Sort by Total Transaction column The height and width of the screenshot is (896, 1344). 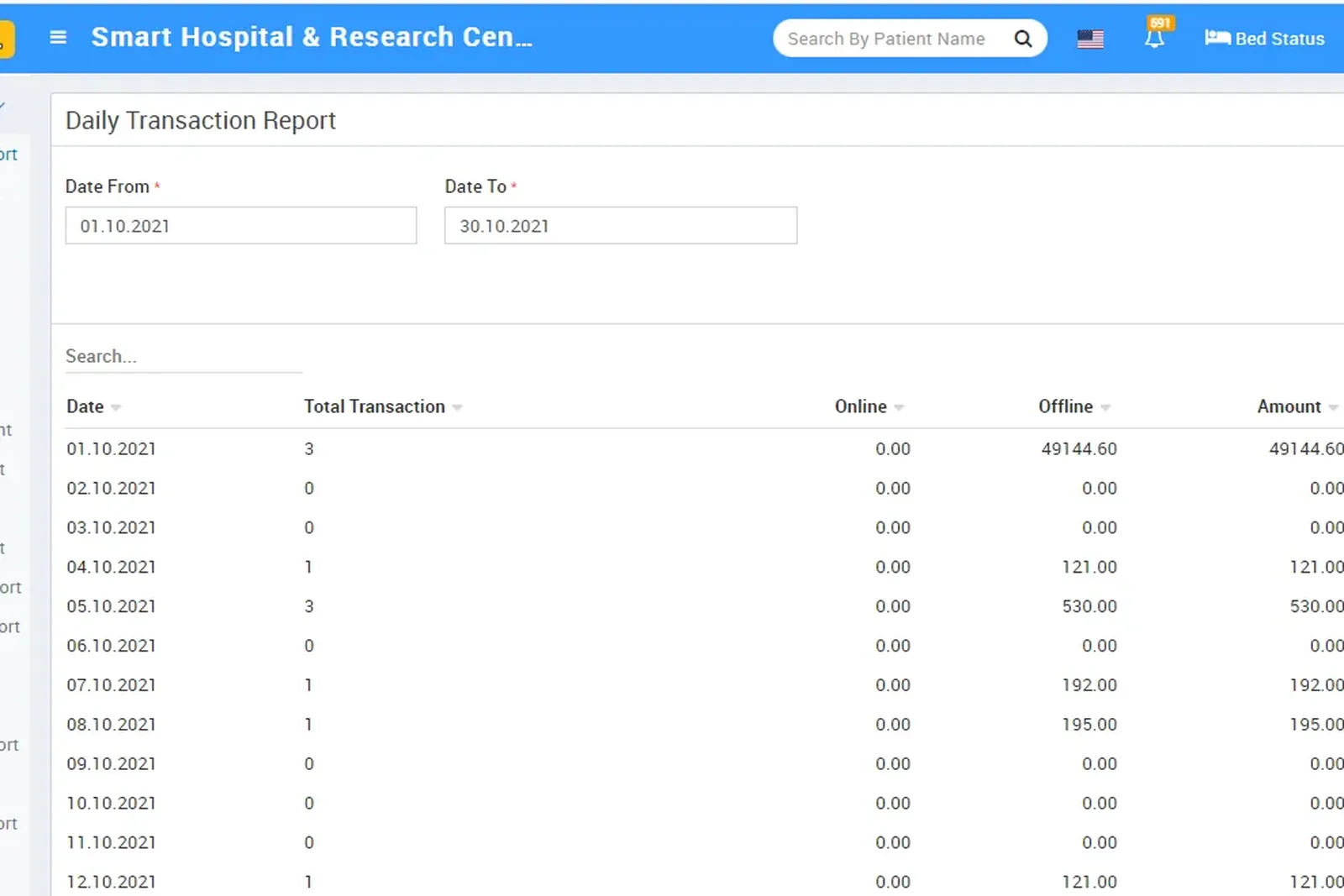(x=383, y=406)
